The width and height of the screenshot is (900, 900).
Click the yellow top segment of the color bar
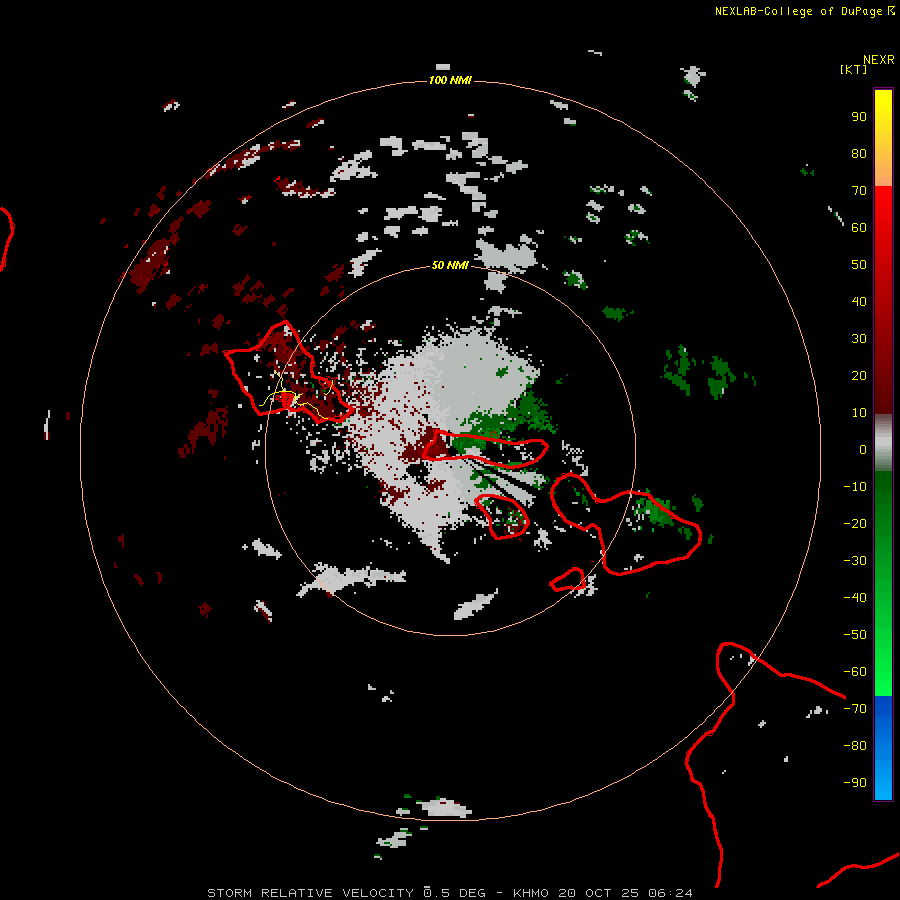[883, 138]
